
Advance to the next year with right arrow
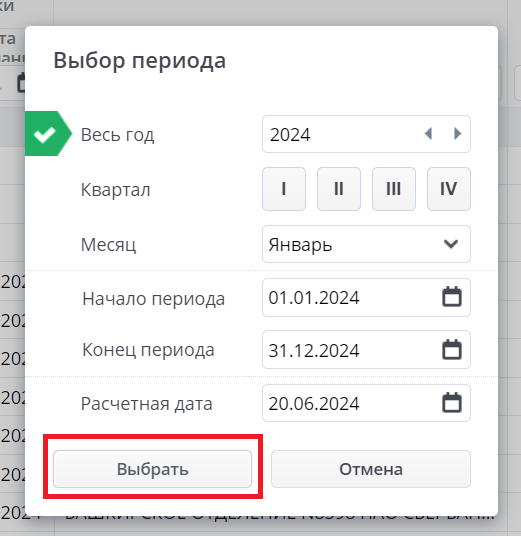[x=457, y=134]
